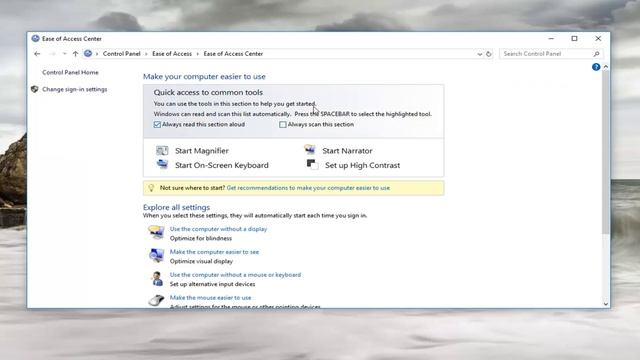Screen dimensions: 640x360
Task: Click the icon for computer without a display
Action: [x=156, y=232]
